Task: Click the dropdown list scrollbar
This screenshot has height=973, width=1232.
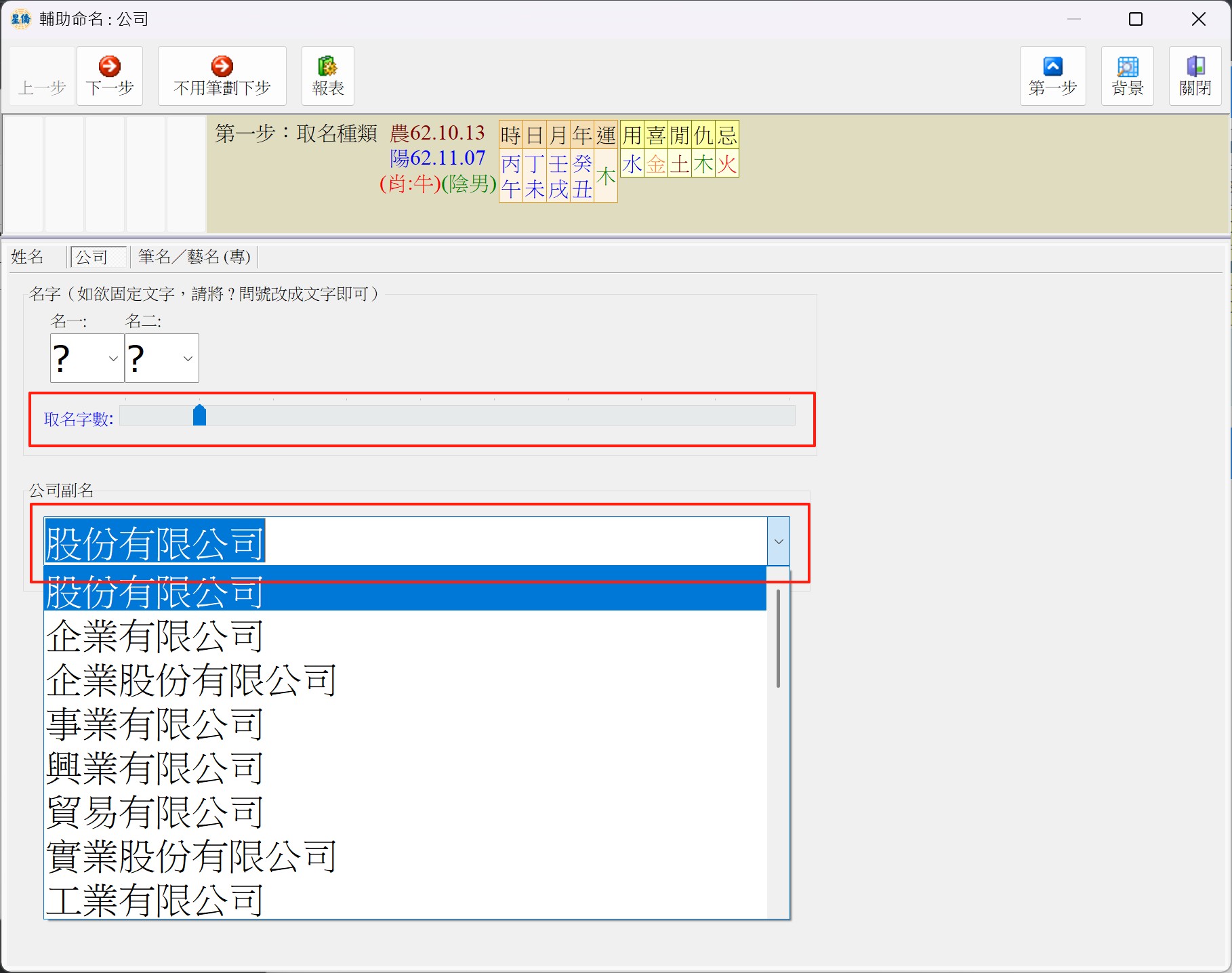Action: [x=778, y=638]
